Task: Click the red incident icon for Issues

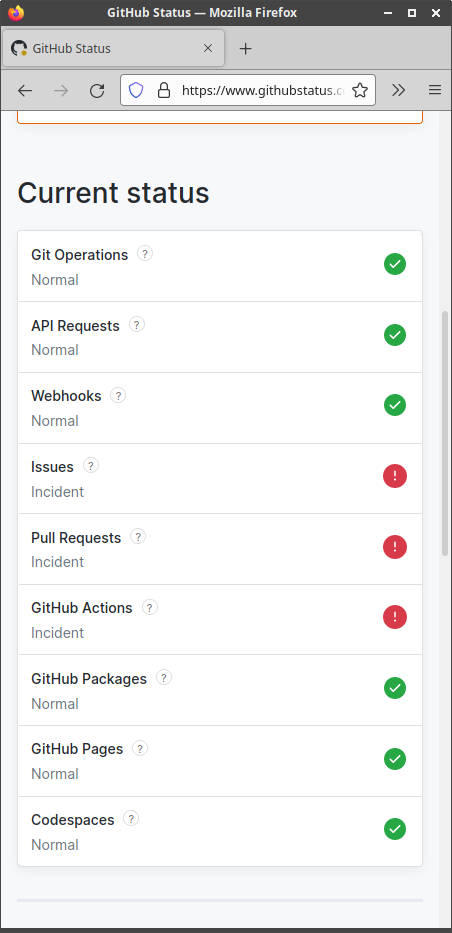Action: click(395, 476)
